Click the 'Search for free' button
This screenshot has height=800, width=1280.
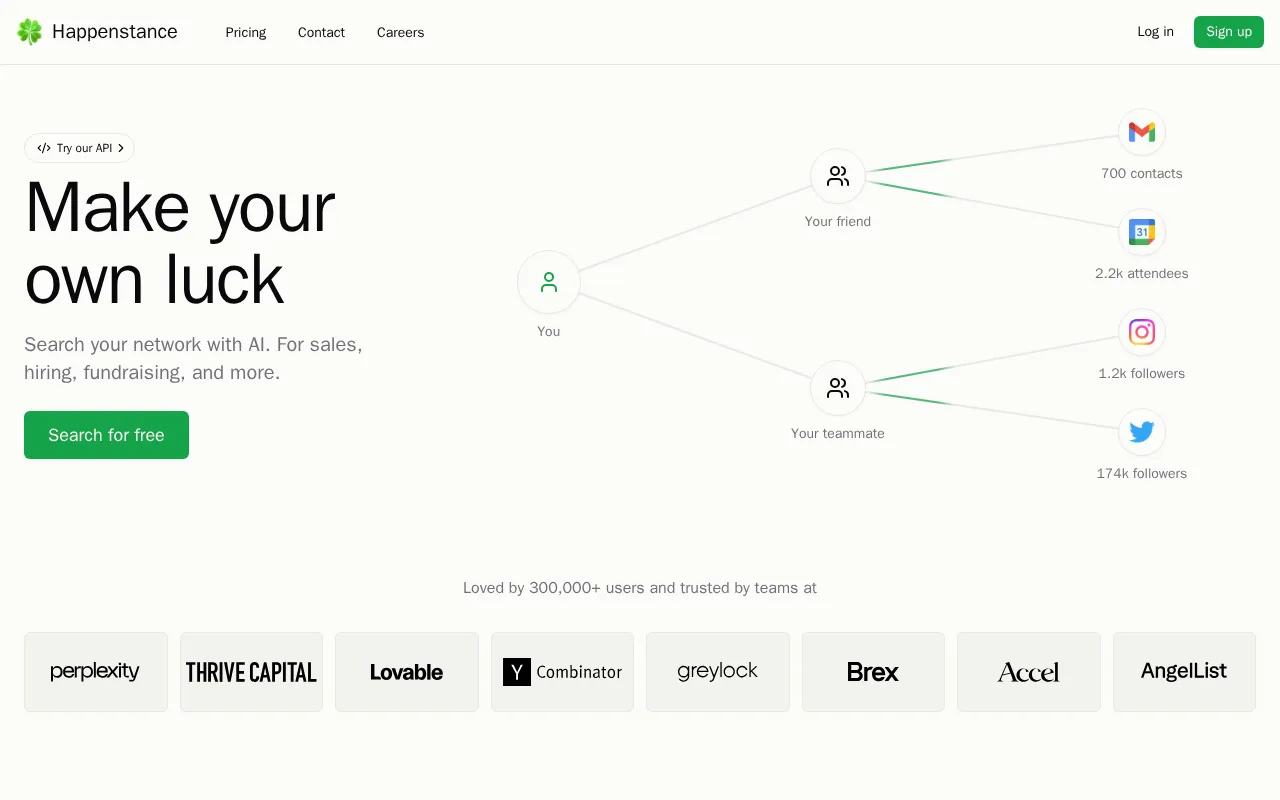(106, 435)
